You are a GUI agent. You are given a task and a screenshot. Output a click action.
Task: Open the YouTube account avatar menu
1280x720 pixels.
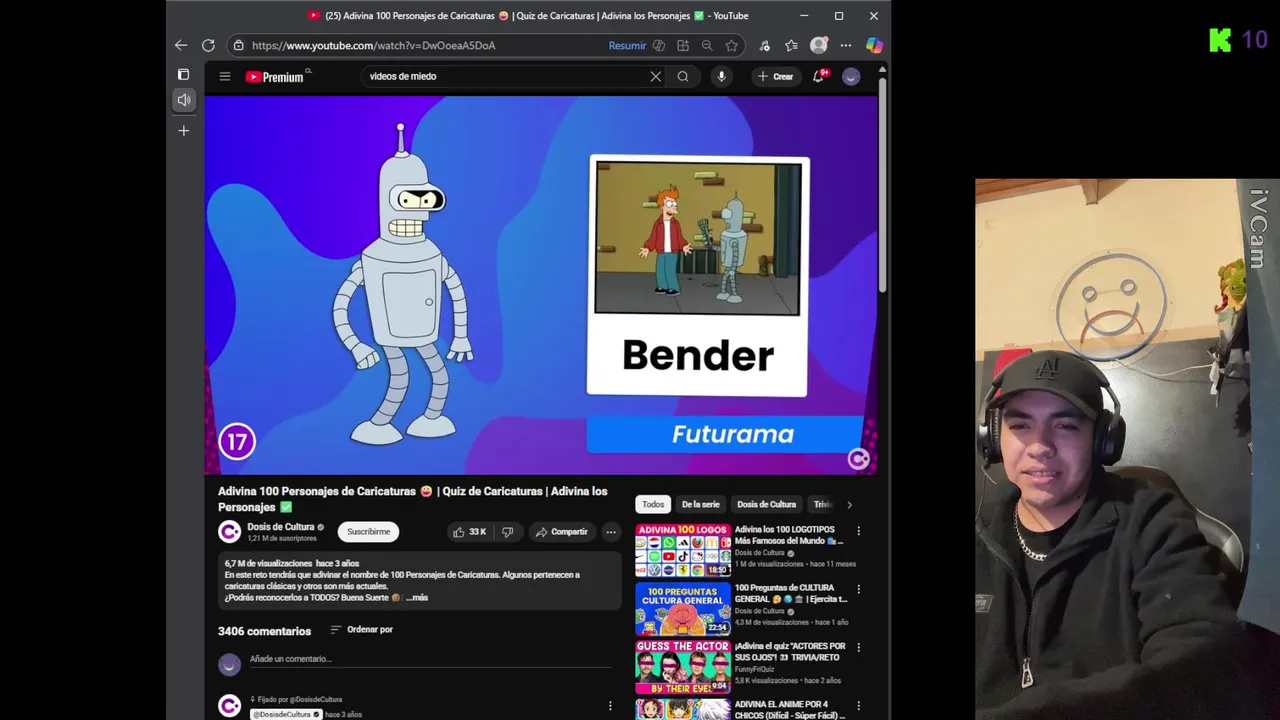[851, 76]
